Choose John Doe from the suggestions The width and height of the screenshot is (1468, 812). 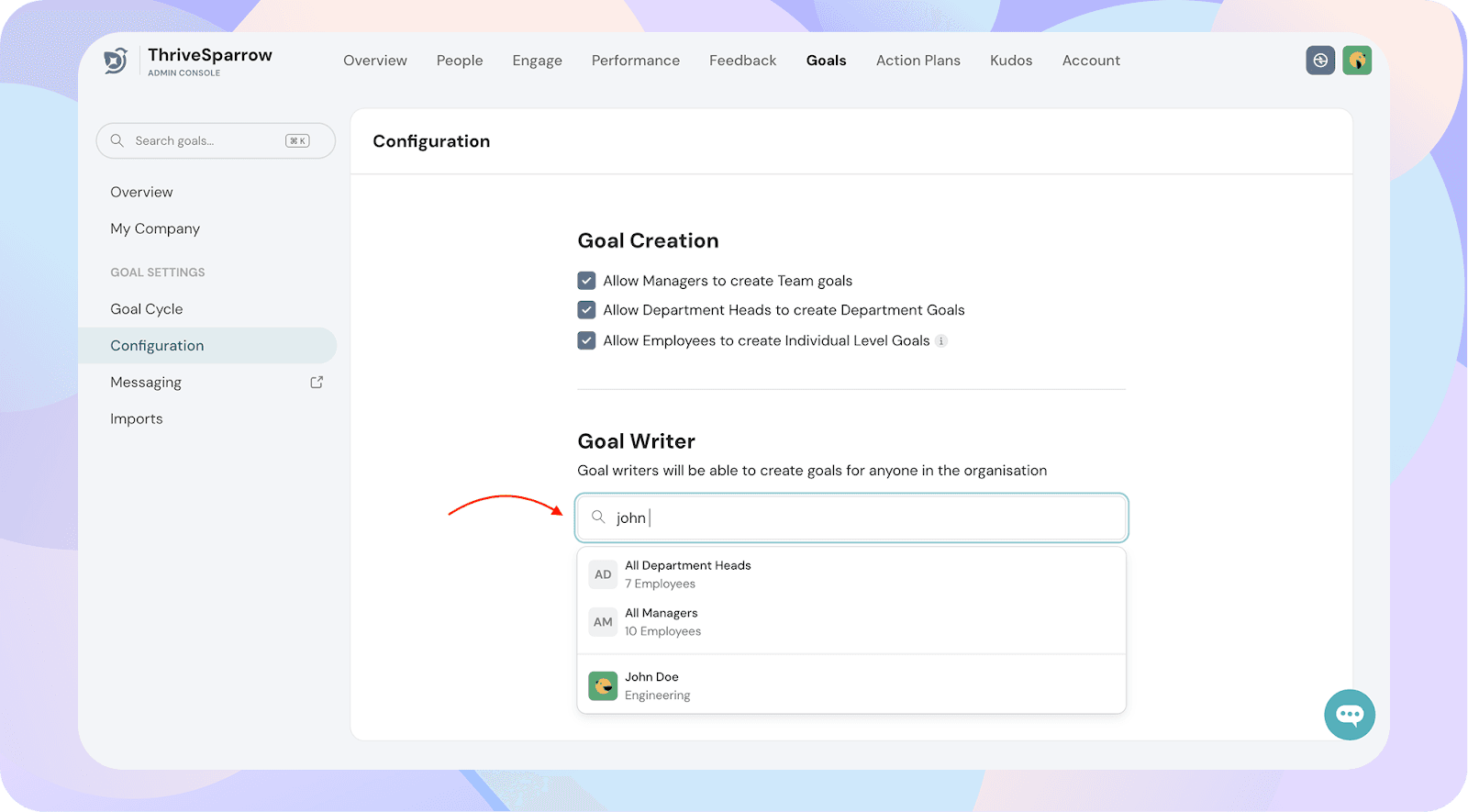(851, 686)
